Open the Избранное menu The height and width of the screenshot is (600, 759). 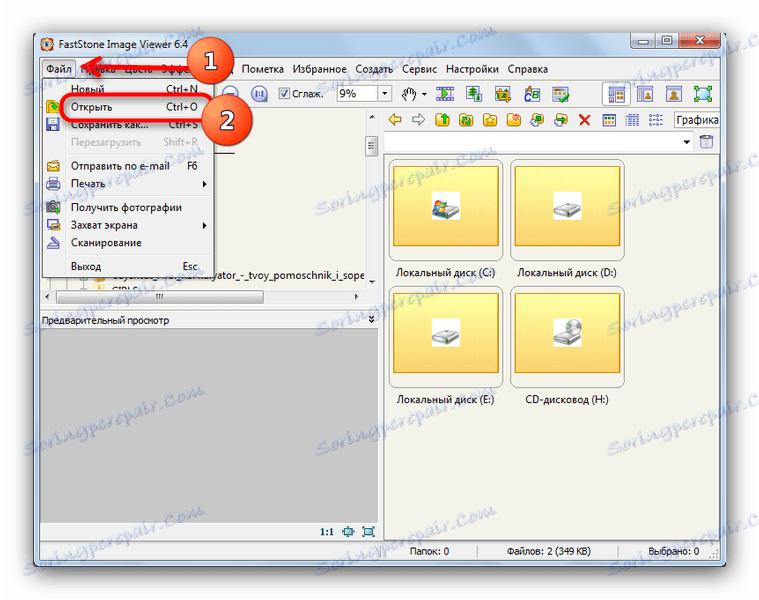click(x=319, y=69)
